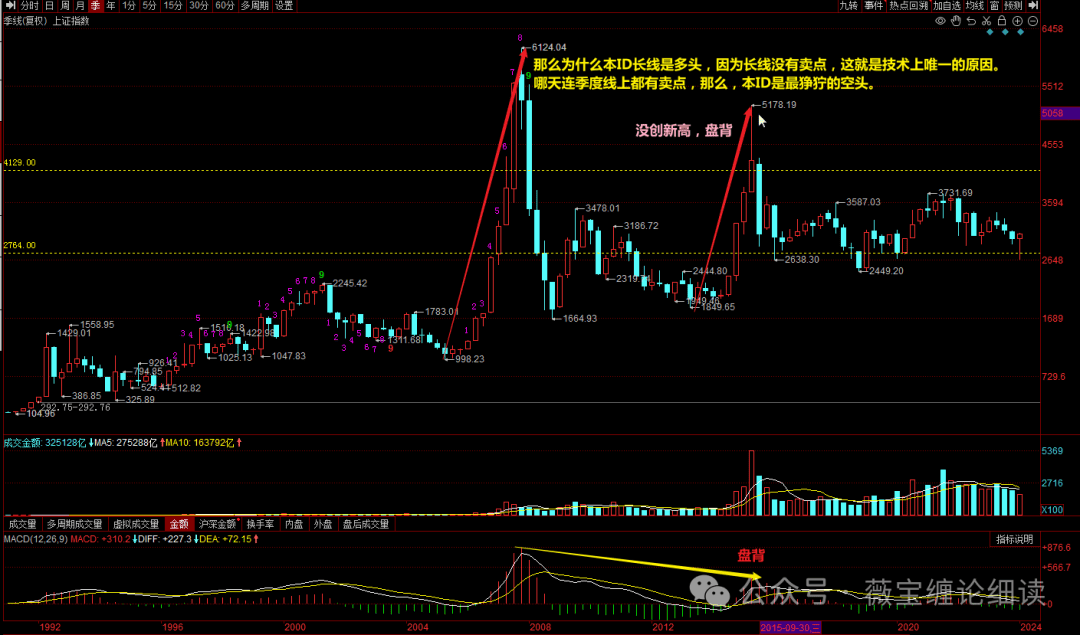The image size is (1080, 635).
Task: Open the 预测 forecast feature
Action: pyautogui.click(x=1013, y=6)
